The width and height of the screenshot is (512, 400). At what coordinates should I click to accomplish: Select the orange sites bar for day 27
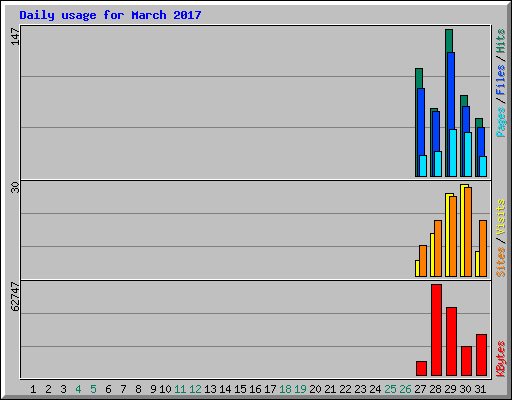pos(423,261)
